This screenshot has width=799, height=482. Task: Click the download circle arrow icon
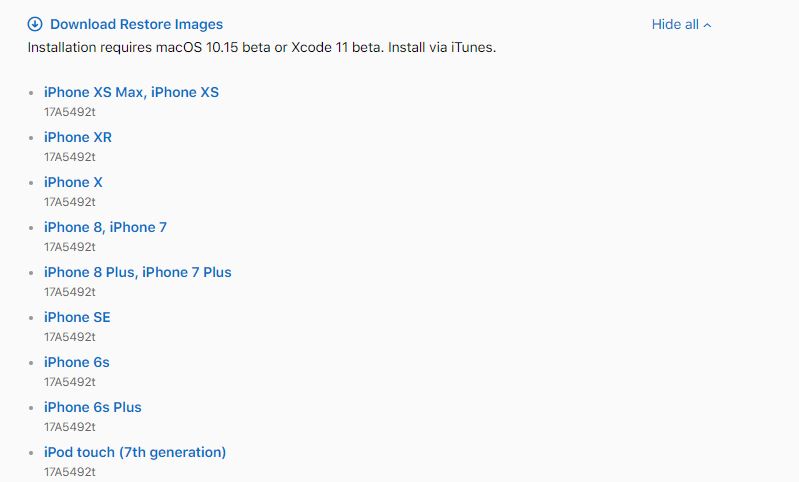click(35, 24)
